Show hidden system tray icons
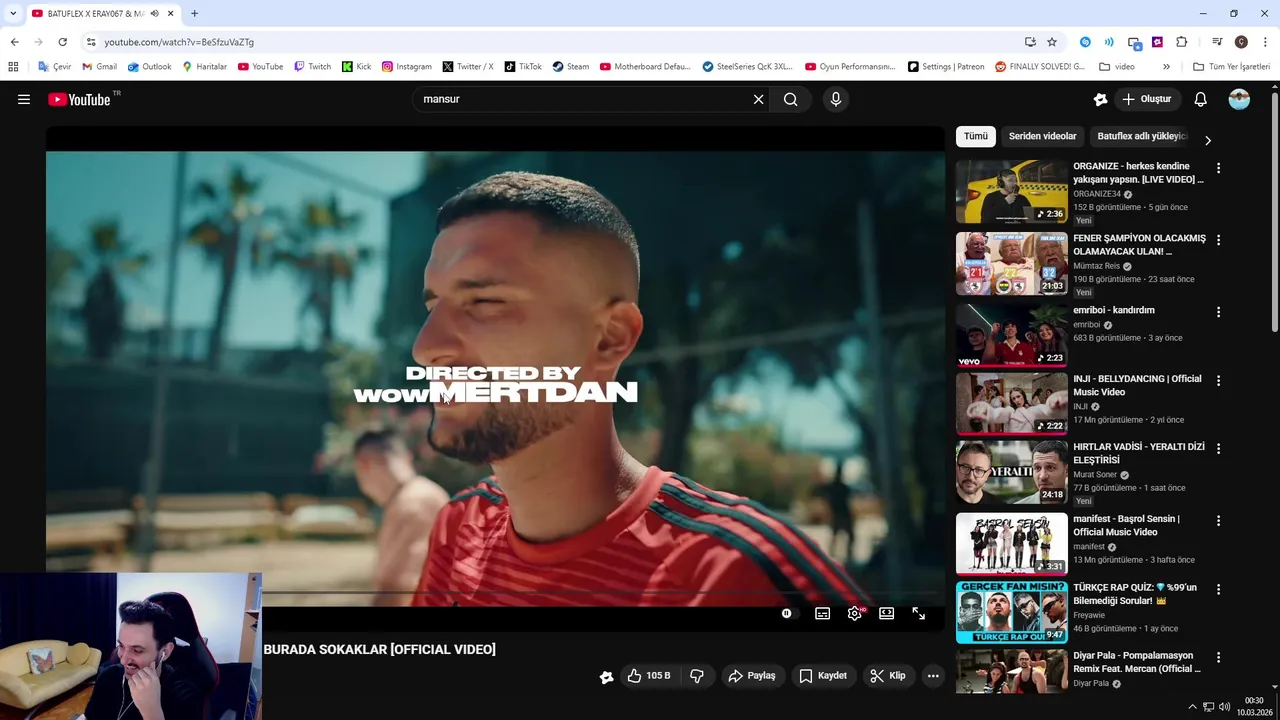The image size is (1280, 720). point(1192,707)
